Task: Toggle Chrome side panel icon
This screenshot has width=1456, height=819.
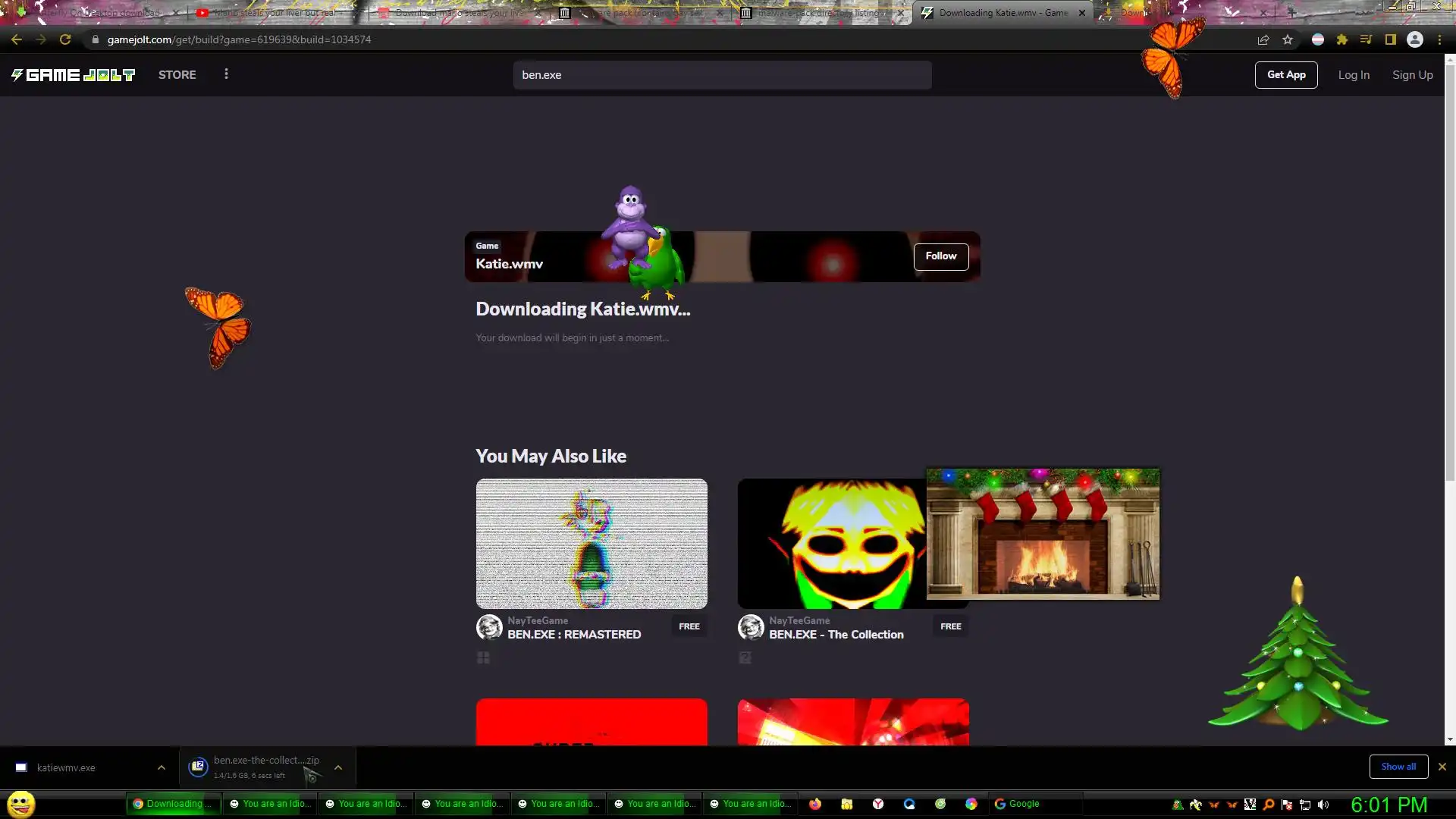Action: point(1390,39)
